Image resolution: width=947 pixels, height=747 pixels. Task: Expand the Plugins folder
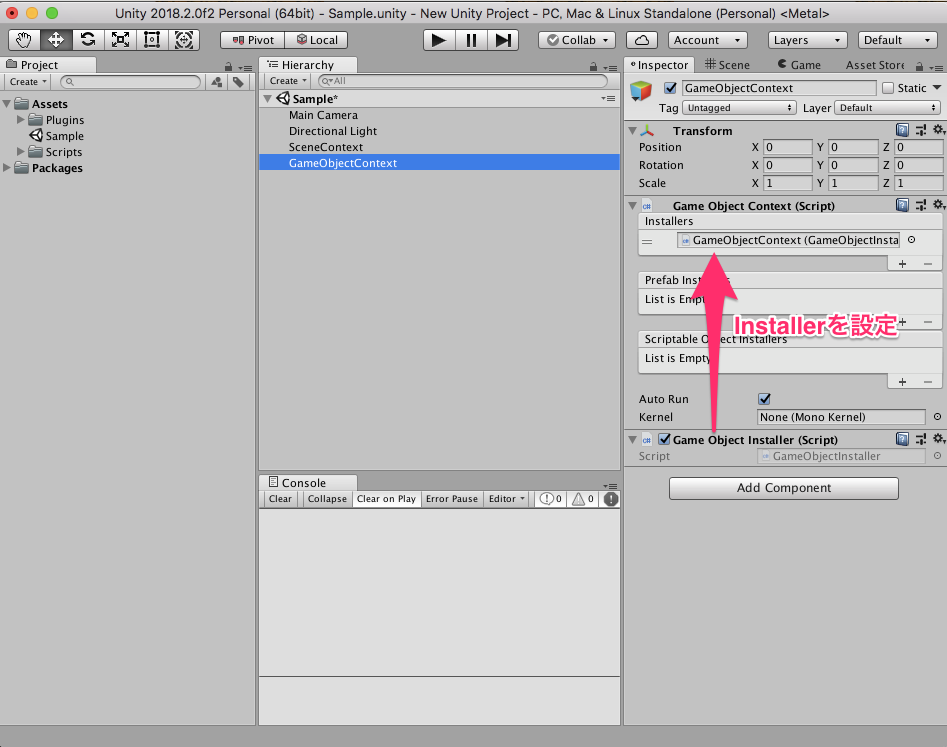21,120
